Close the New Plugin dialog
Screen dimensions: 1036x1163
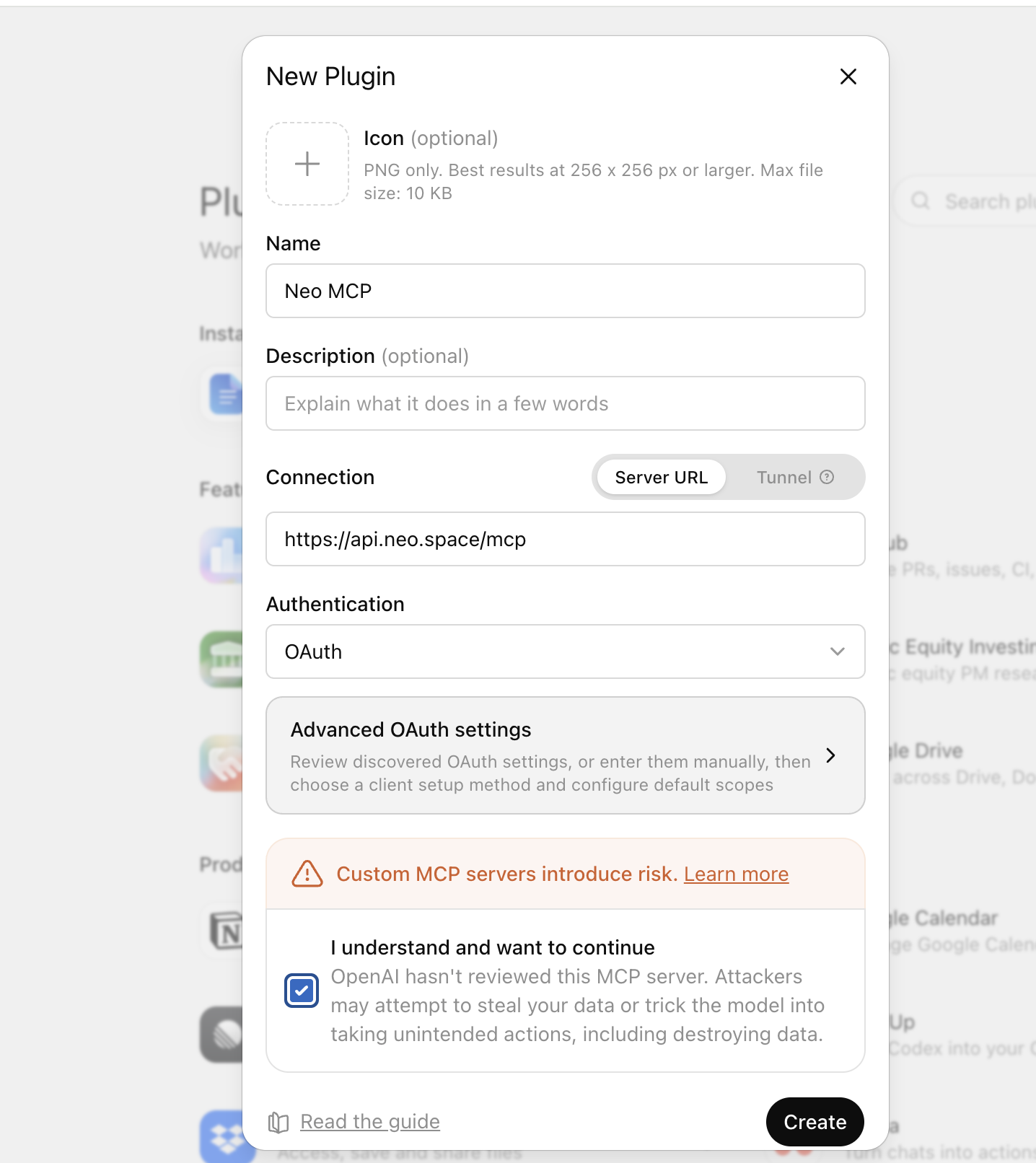848,76
